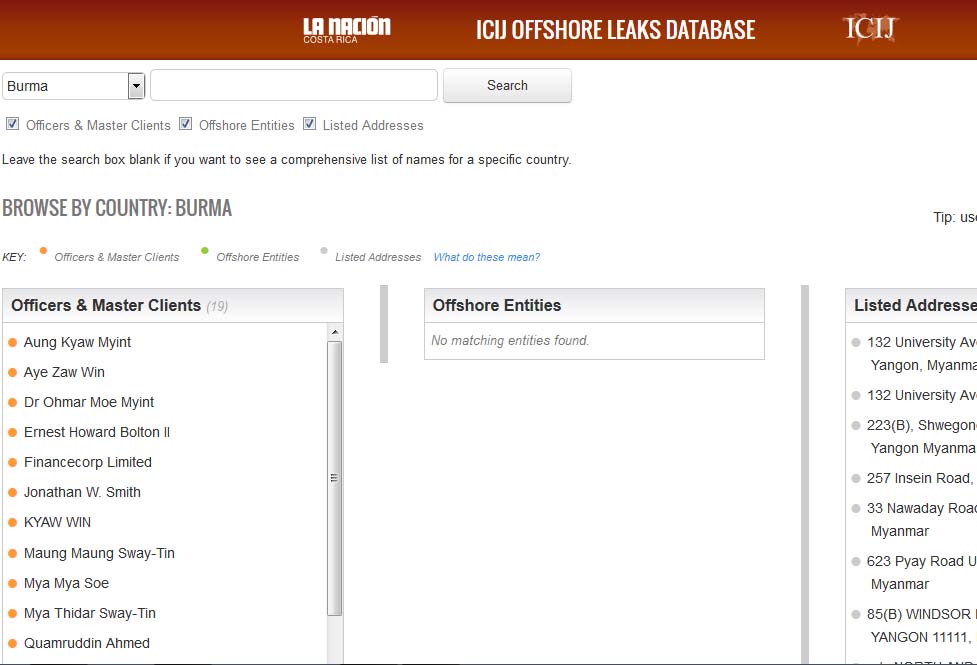The image size is (977, 665).
Task: Click the ICIJ logo in the header
Action: pyautogui.click(x=870, y=28)
